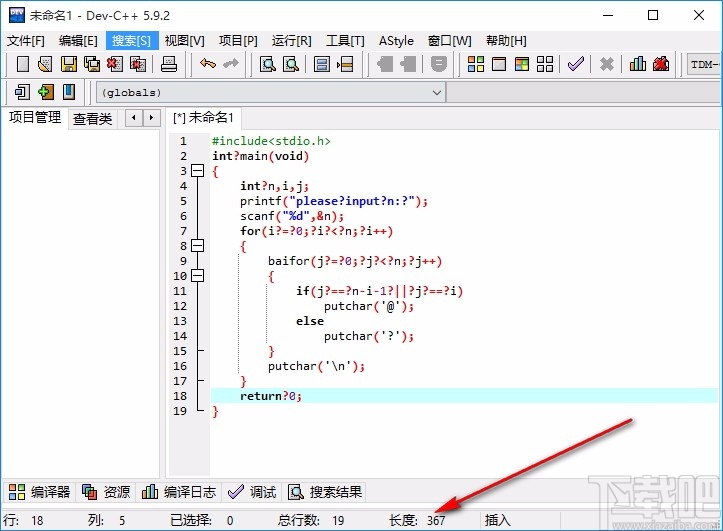Open the AStyle menu
Viewport: 723px width, 531px height.
(x=396, y=41)
